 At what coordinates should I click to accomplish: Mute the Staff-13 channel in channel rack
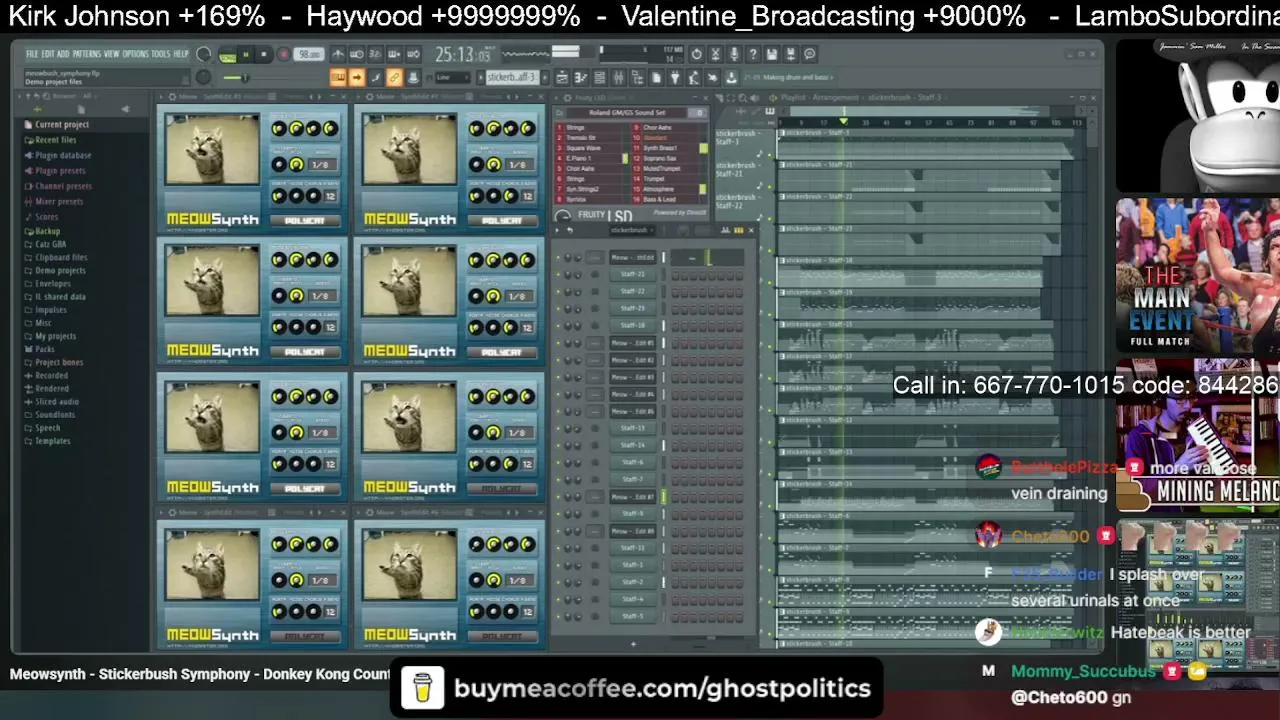560,428
